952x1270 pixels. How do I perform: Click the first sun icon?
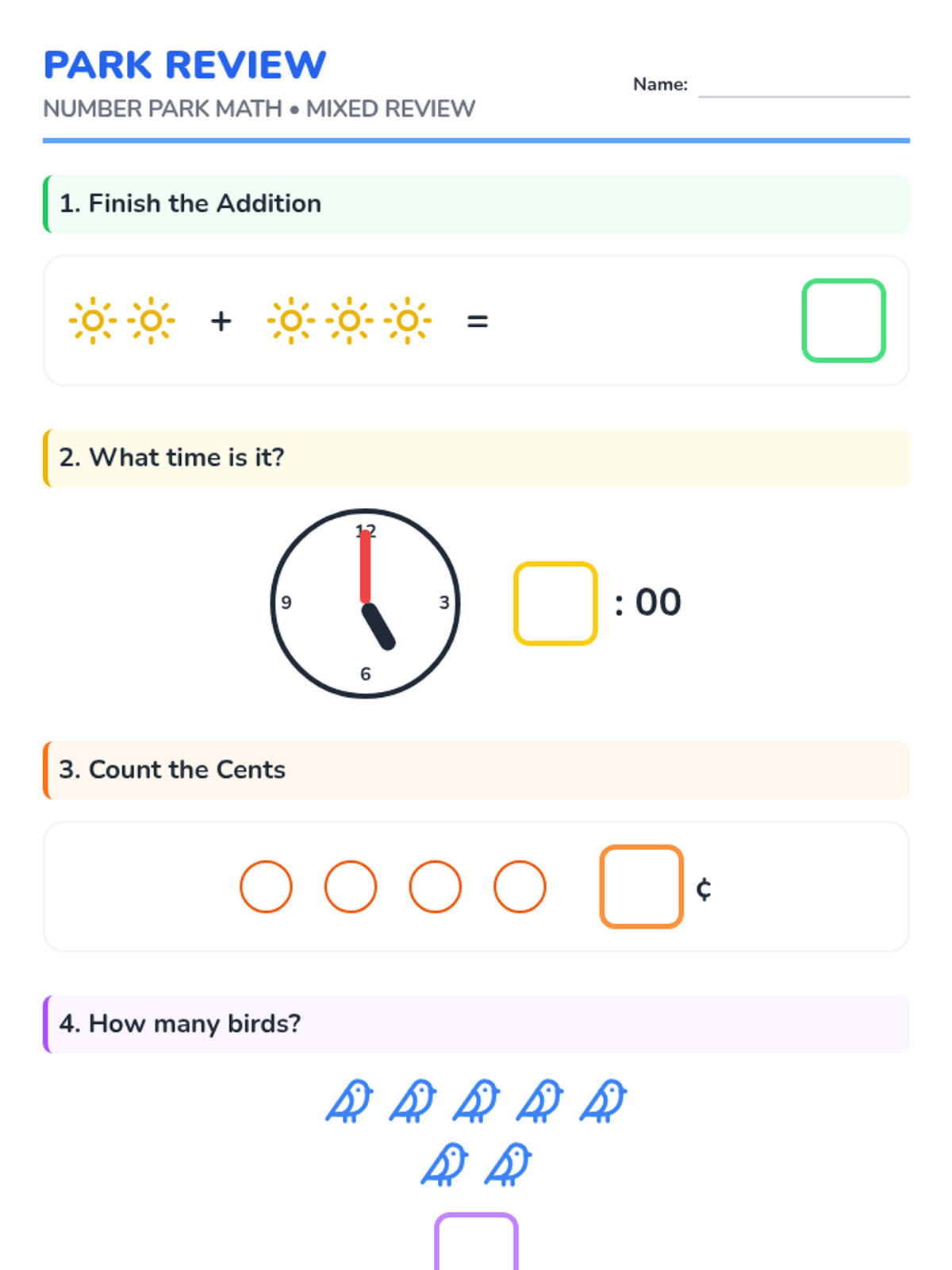point(93,321)
